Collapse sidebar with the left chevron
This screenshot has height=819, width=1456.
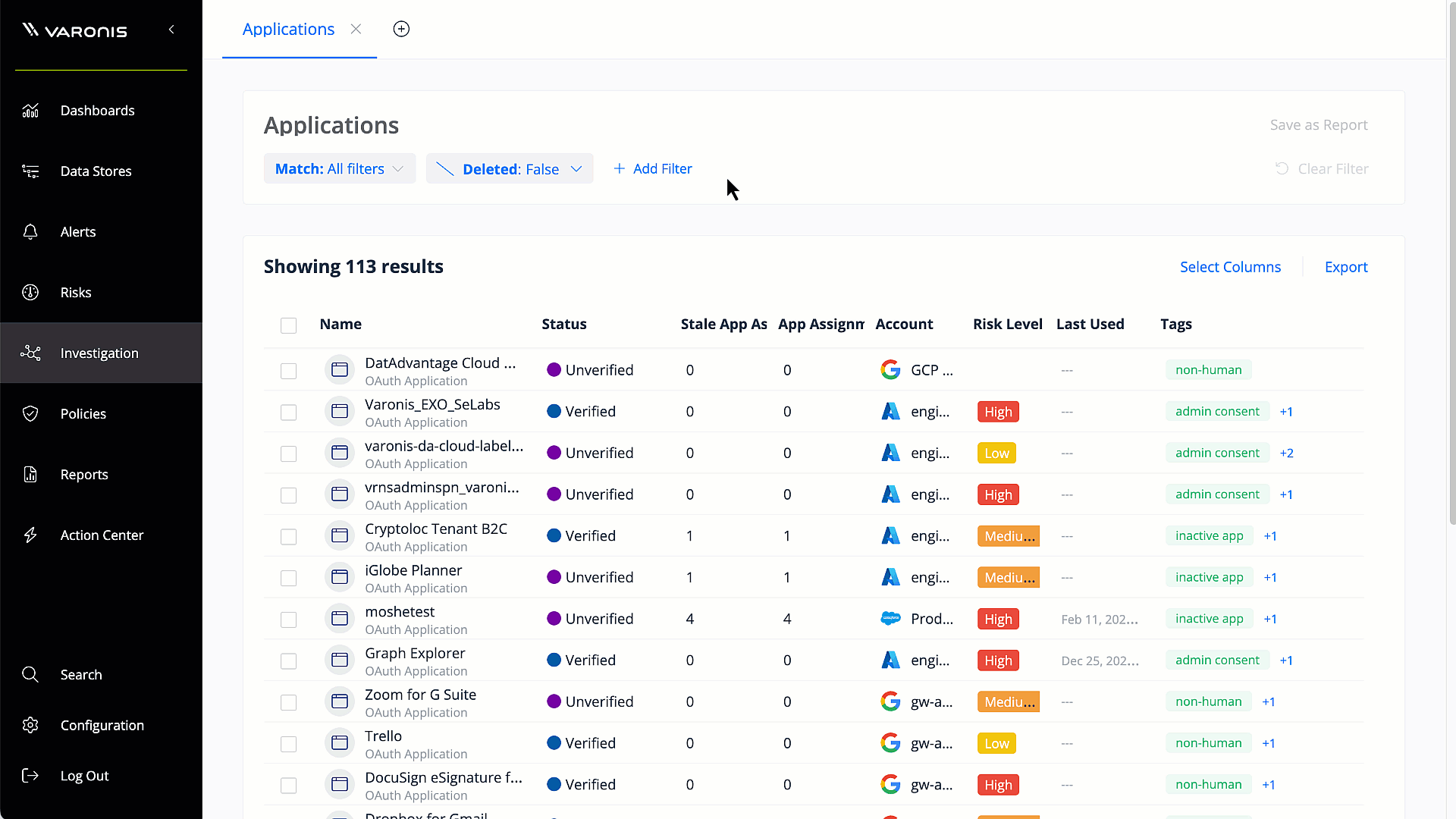tap(171, 30)
